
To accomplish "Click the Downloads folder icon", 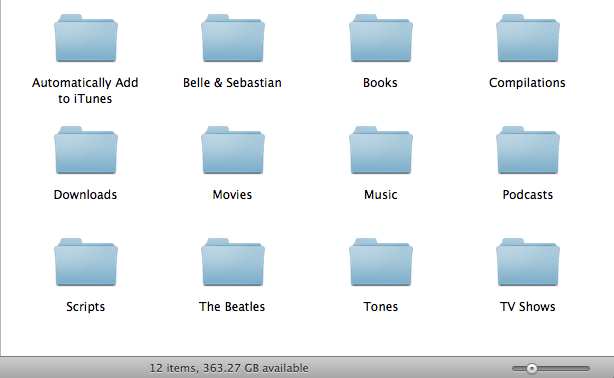I will (86, 150).
